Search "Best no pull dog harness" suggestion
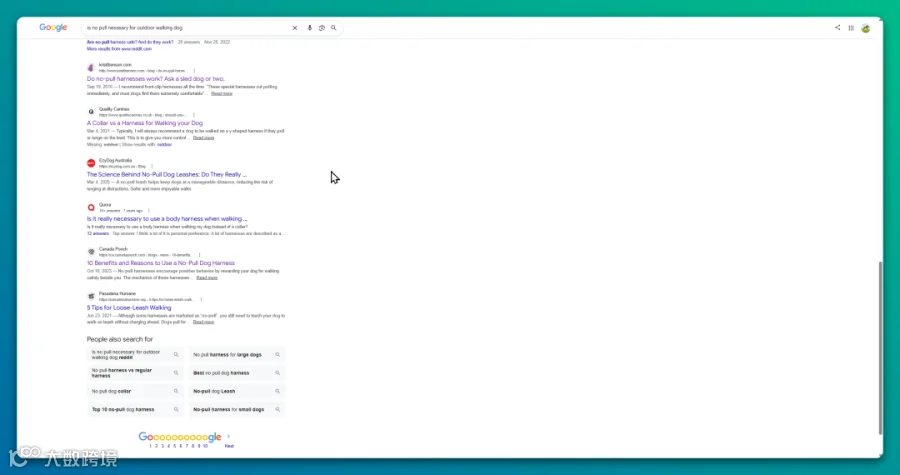 tap(237, 373)
